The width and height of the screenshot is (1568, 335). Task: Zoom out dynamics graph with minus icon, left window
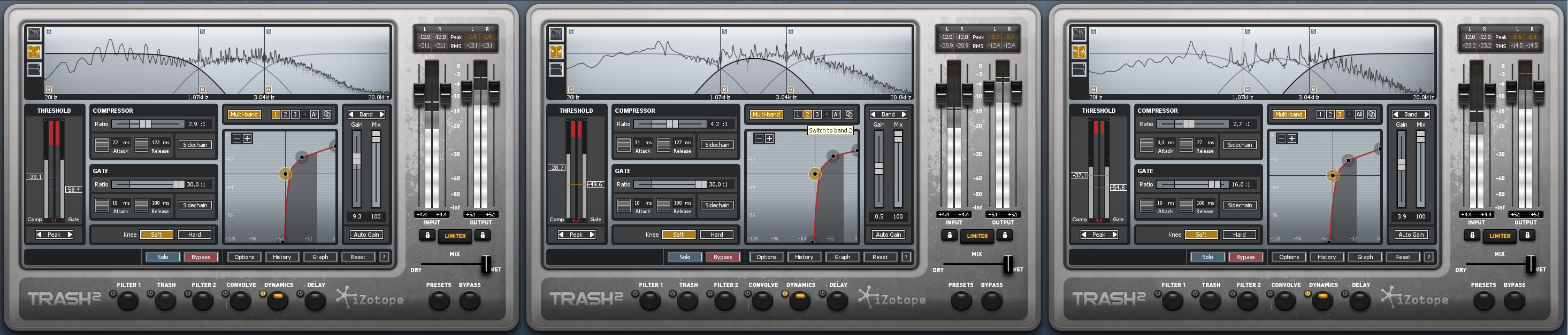[x=237, y=138]
